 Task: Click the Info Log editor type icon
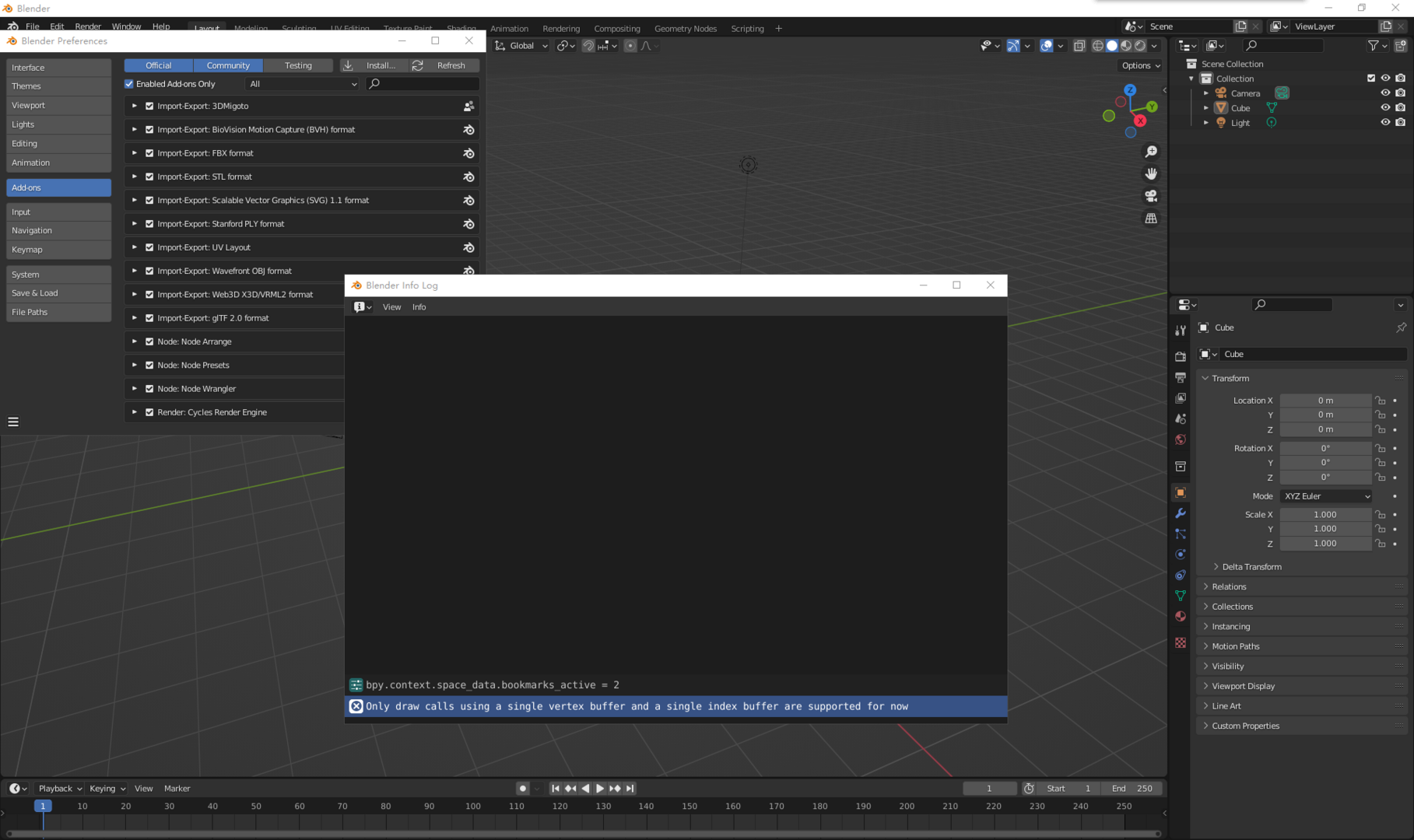coord(363,307)
